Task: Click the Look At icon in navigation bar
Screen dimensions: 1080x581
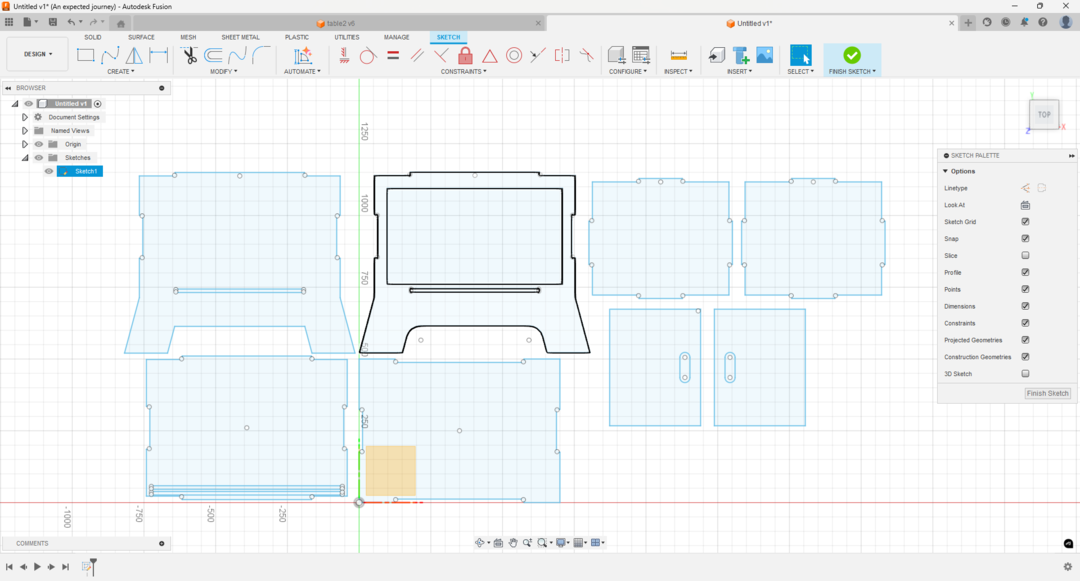Action: 498,543
